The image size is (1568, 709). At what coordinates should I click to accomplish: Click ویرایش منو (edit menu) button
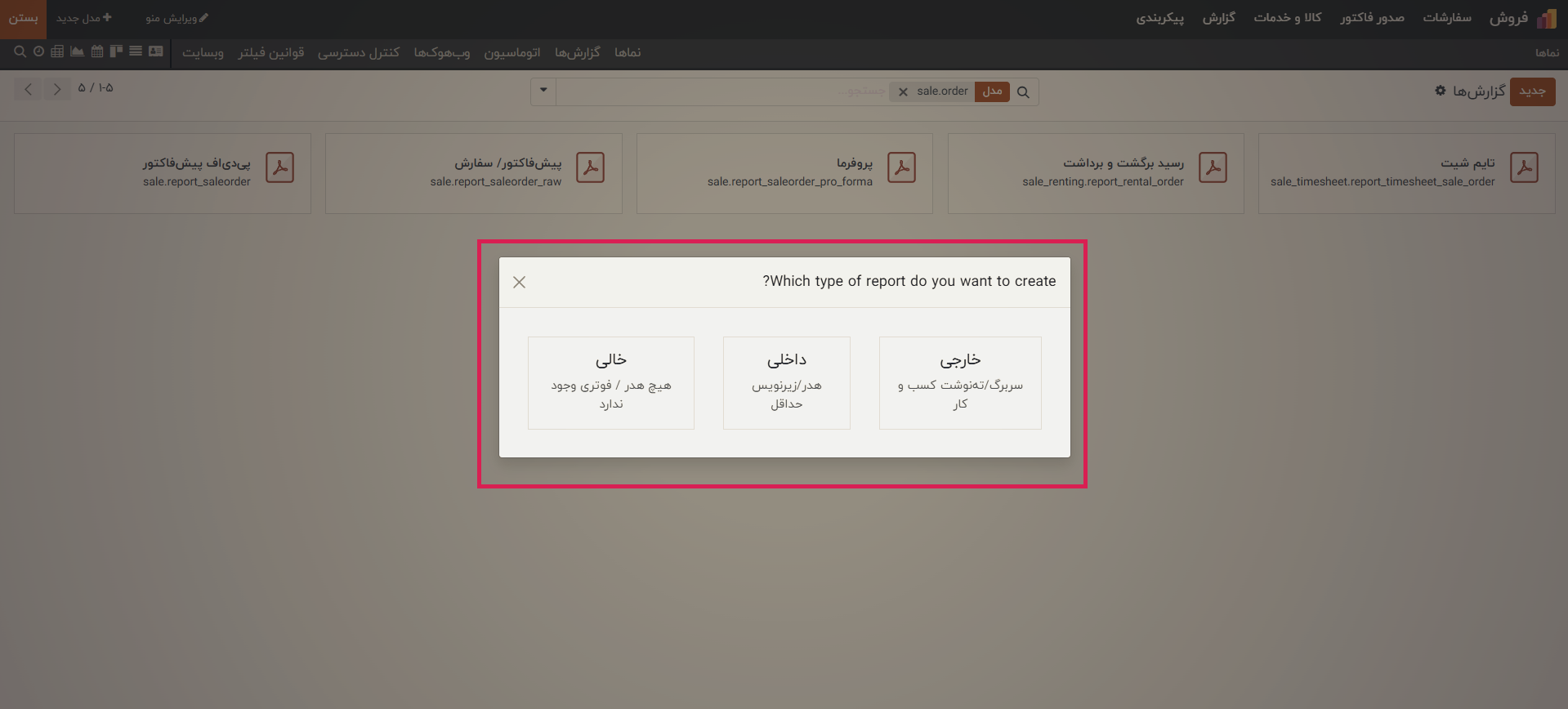click(176, 18)
